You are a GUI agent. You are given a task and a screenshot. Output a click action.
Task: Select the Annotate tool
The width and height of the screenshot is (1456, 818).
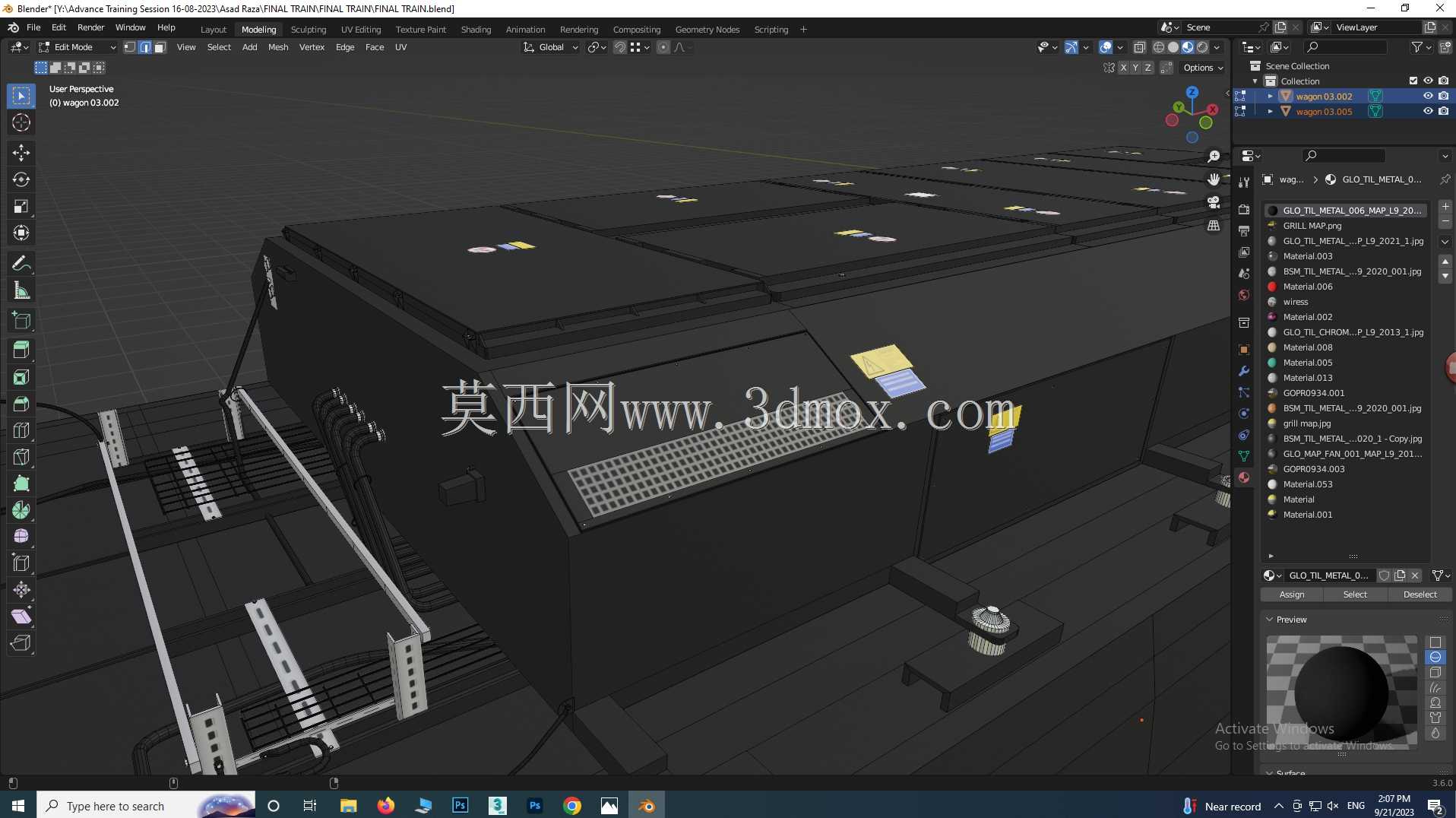click(x=21, y=264)
